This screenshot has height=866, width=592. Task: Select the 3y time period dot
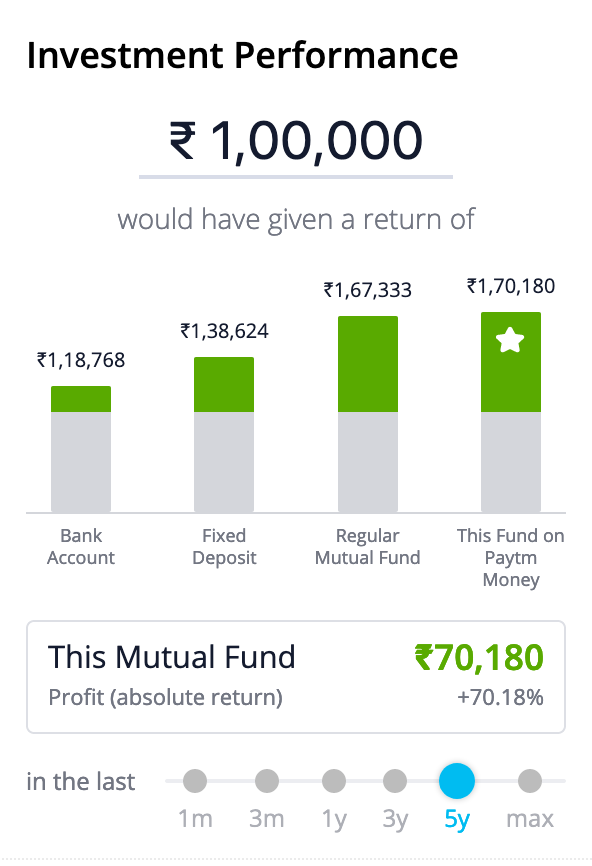(x=395, y=781)
